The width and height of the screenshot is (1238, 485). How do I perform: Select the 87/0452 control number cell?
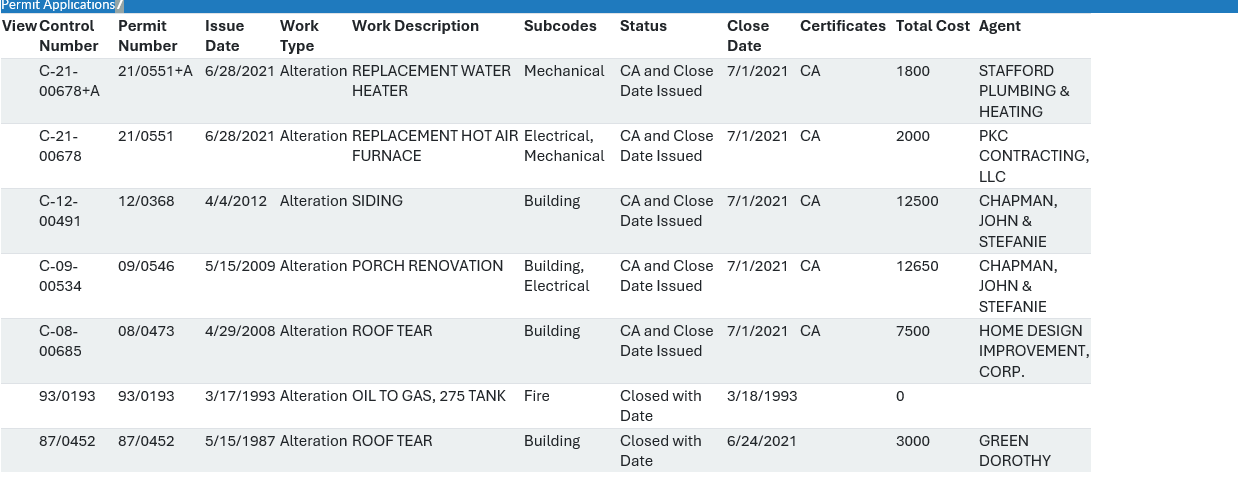(x=67, y=441)
